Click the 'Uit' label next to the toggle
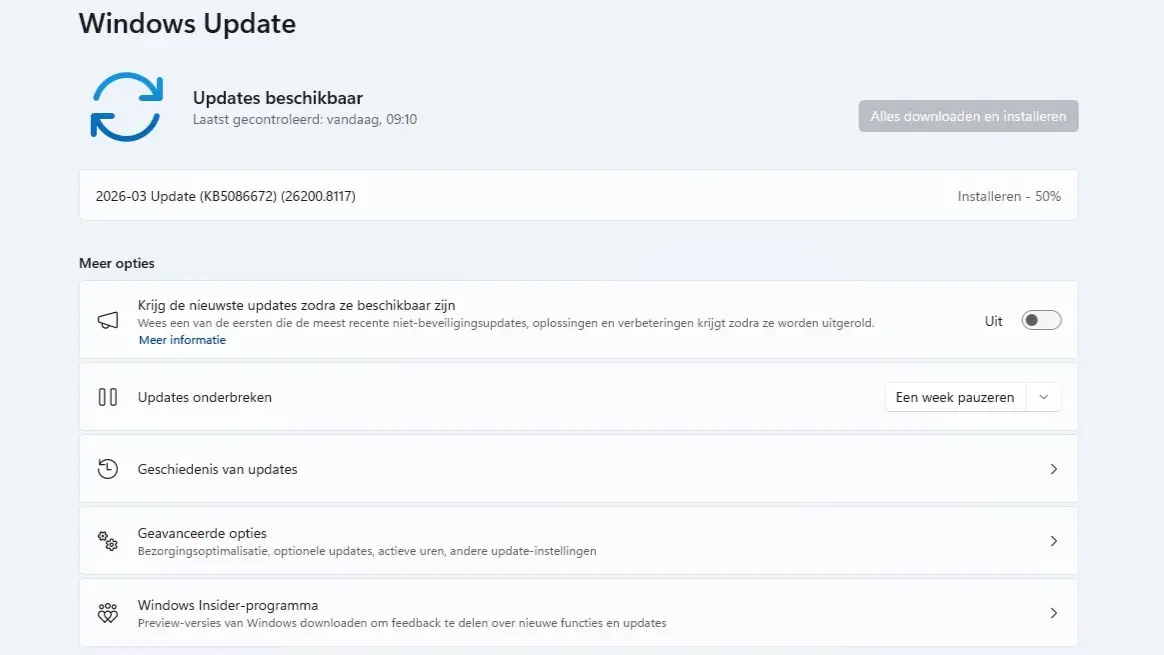The image size is (1164, 655). pos(993,321)
